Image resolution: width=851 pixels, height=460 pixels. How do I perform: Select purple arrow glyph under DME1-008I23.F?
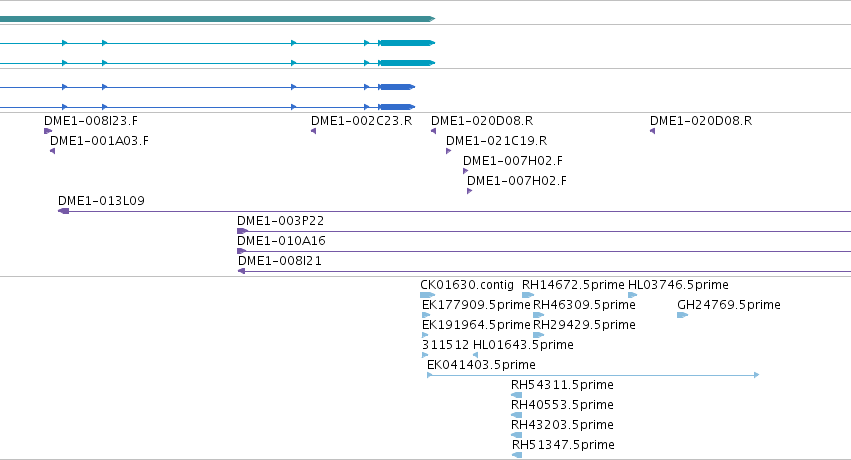tap(48, 131)
